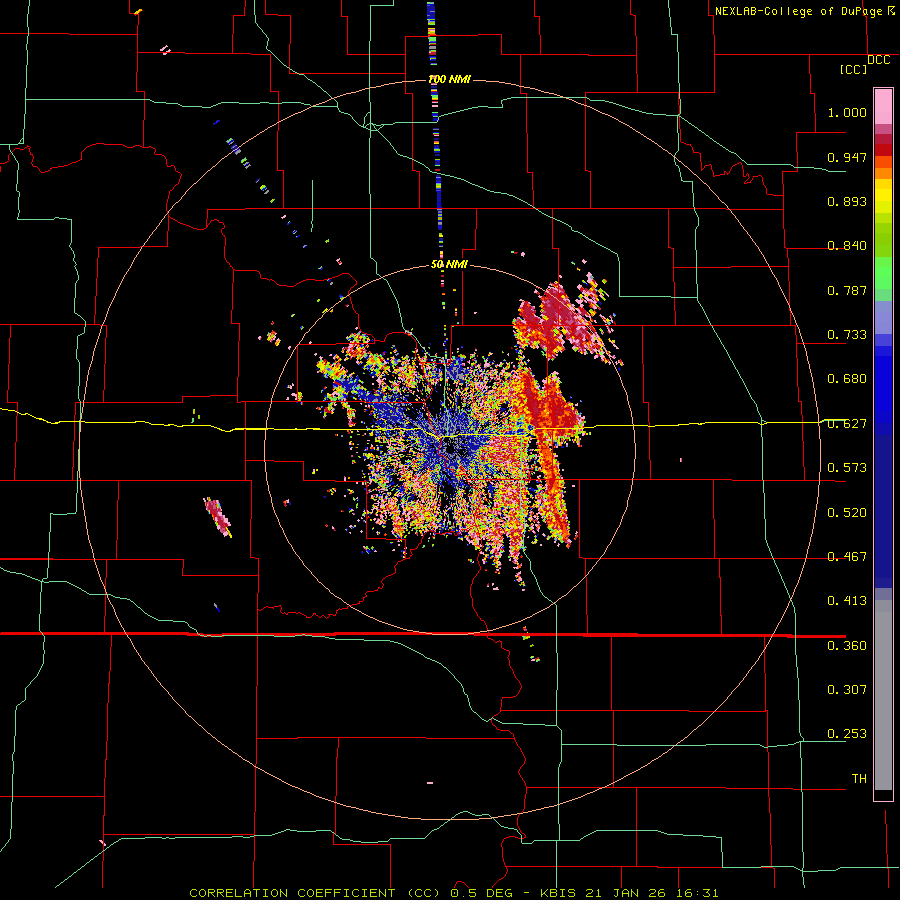This screenshot has height=900, width=900.
Task: Click the 0.467 value on color scale
Action: pos(847,557)
